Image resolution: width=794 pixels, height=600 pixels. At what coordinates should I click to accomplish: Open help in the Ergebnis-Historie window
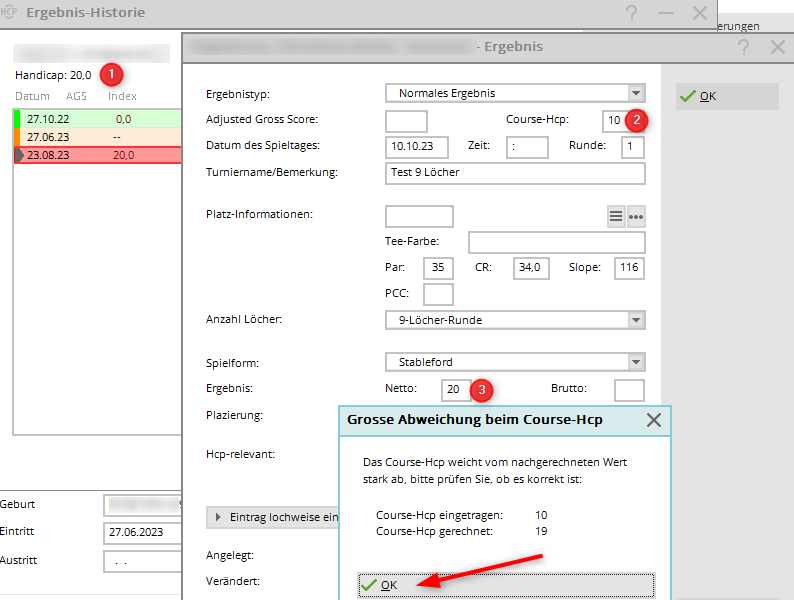631,13
